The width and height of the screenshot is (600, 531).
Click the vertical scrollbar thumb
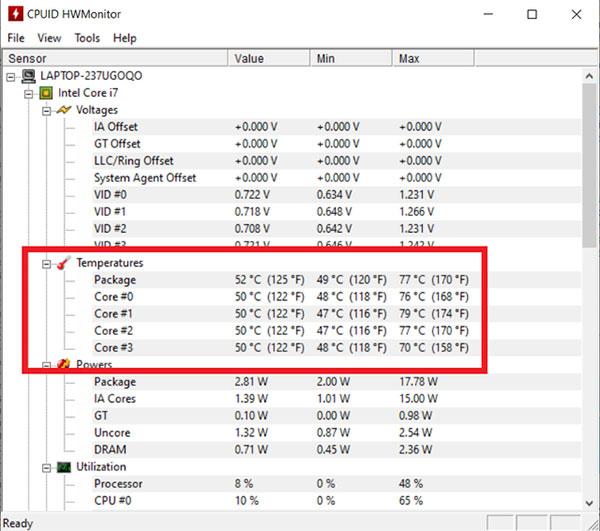pyautogui.click(x=589, y=165)
